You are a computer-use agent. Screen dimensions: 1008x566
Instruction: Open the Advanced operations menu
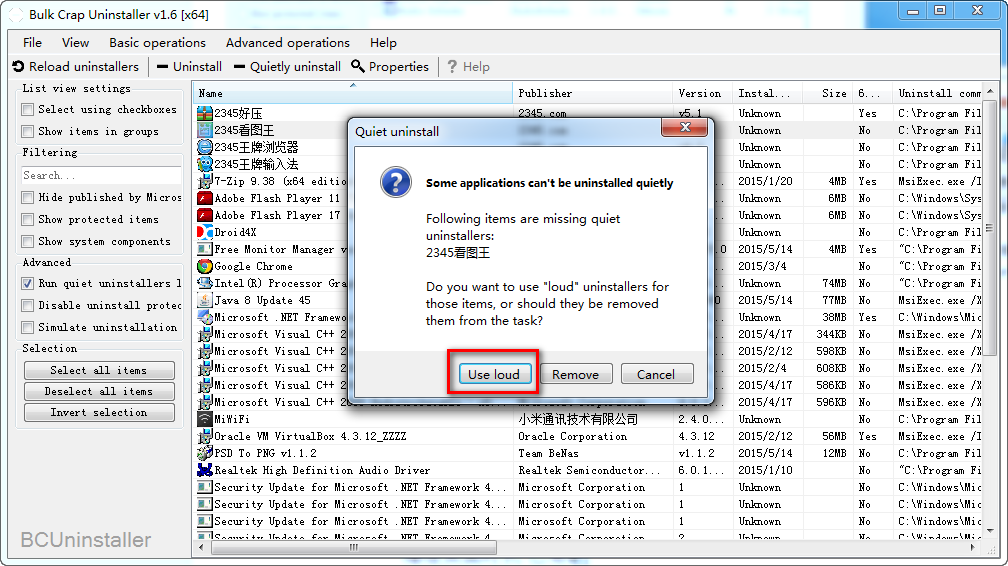click(287, 43)
